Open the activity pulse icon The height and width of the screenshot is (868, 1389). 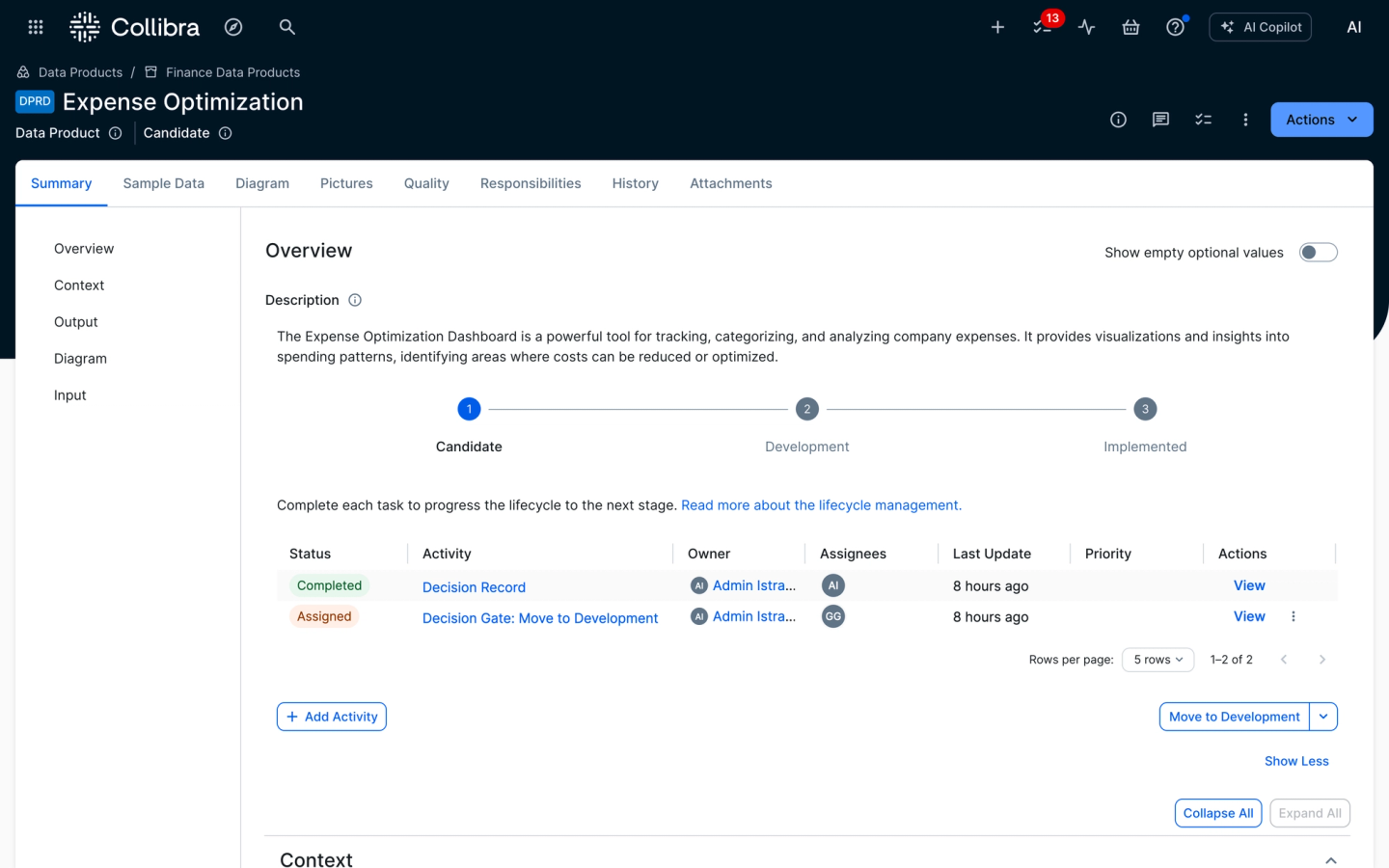[x=1087, y=27]
